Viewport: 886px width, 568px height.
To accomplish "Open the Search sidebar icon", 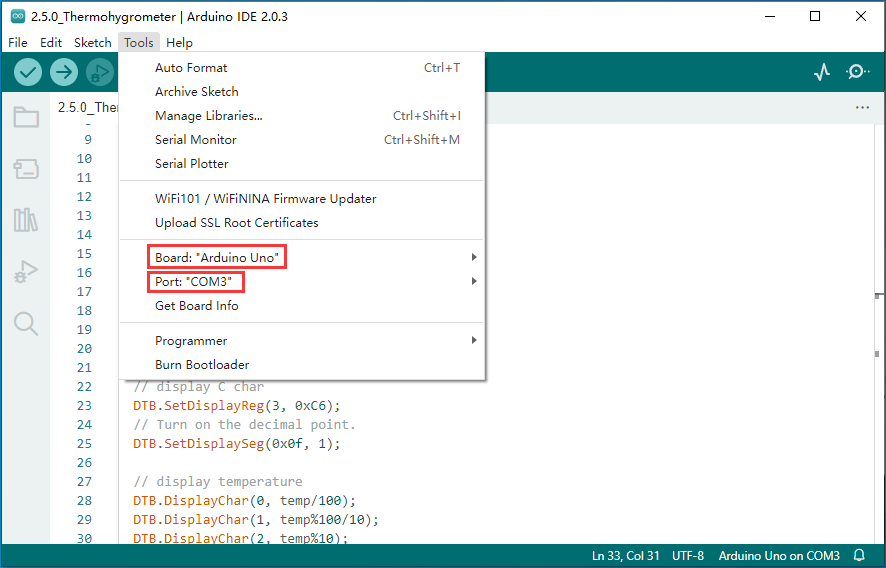I will click(26, 324).
